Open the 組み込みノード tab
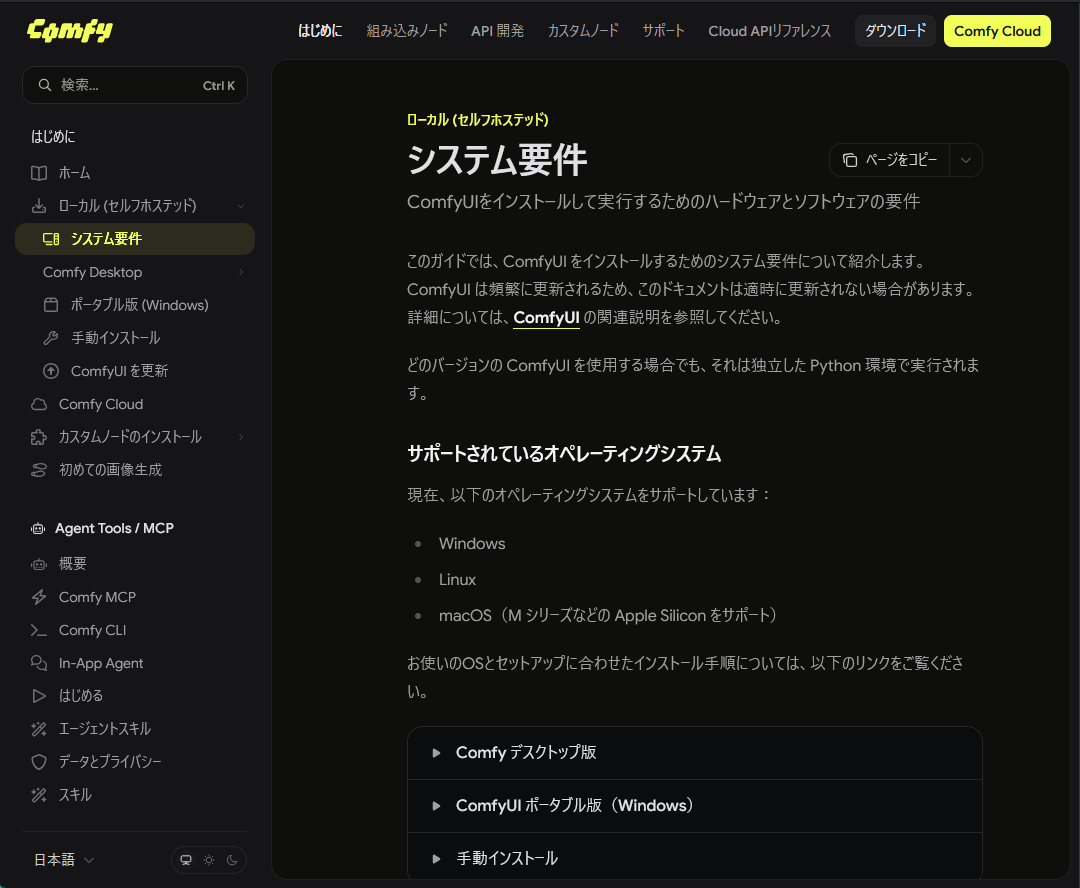This screenshot has height=888, width=1080. (x=407, y=31)
